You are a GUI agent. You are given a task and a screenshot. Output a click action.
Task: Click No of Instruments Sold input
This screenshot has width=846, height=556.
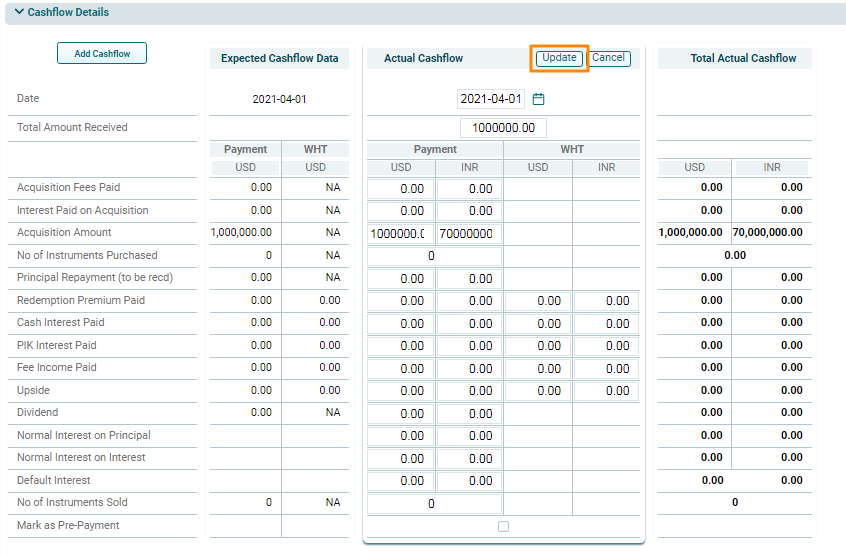(x=434, y=504)
